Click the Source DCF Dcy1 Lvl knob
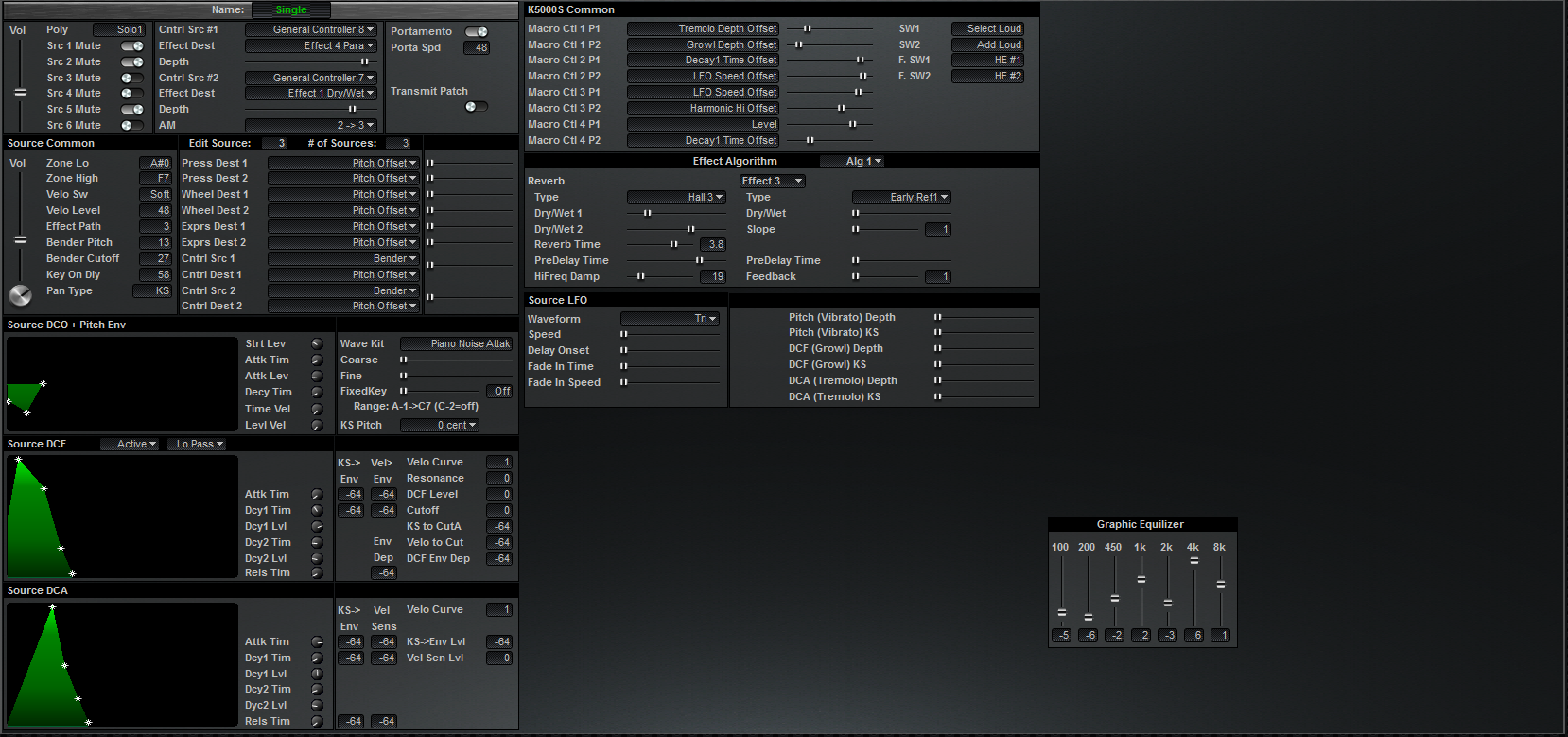 (317, 527)
